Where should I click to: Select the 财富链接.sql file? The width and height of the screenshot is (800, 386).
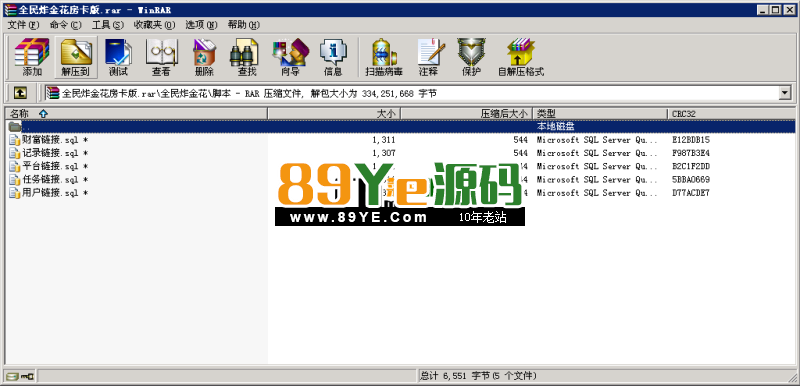point(49,140)
